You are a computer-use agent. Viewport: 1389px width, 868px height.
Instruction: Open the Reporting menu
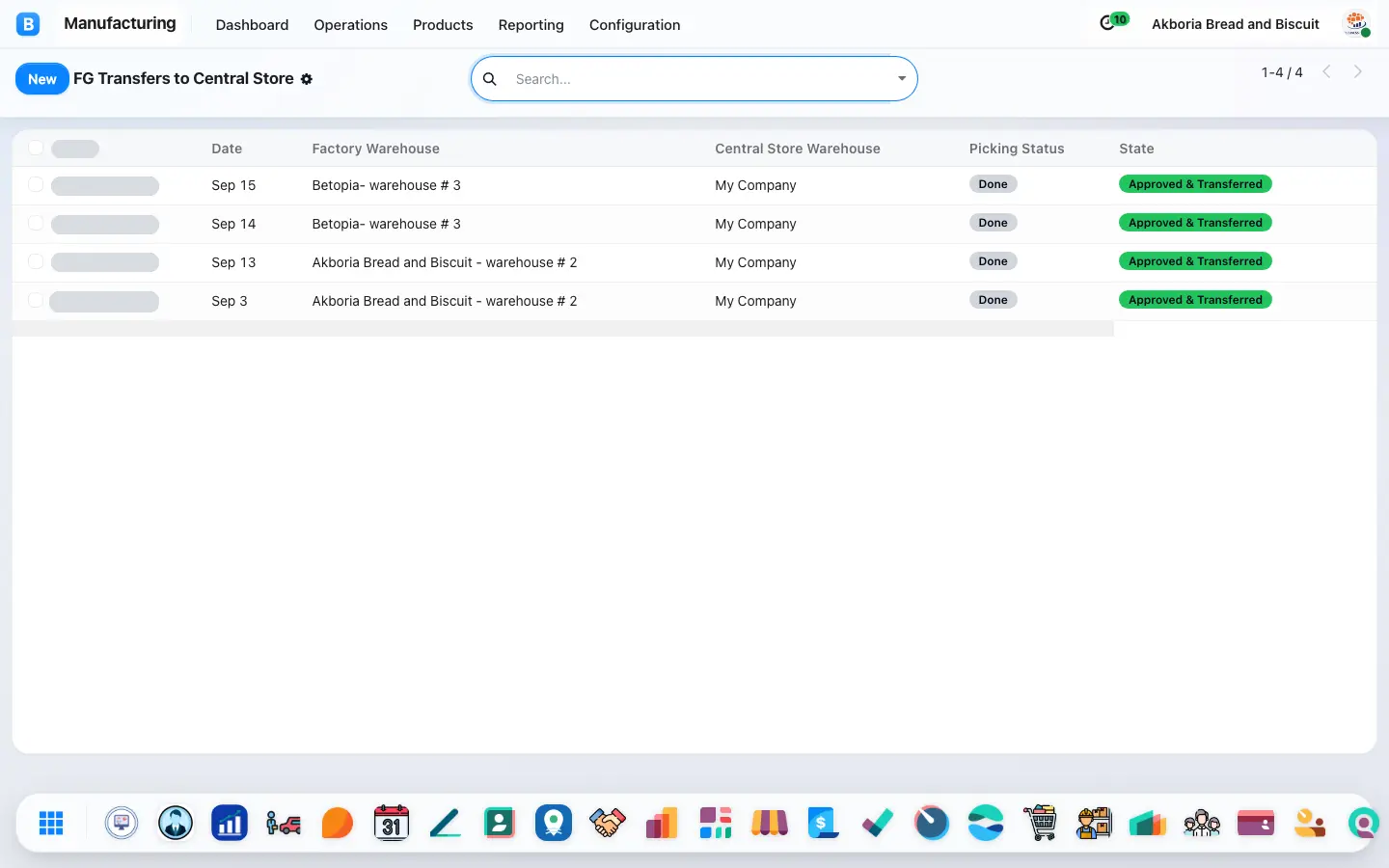point(531,25)
